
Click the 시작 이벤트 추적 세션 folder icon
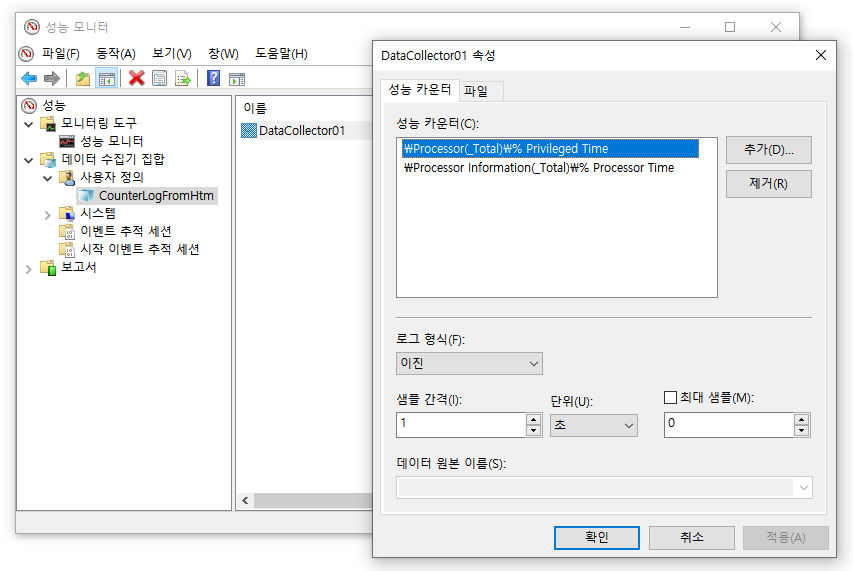66,249
